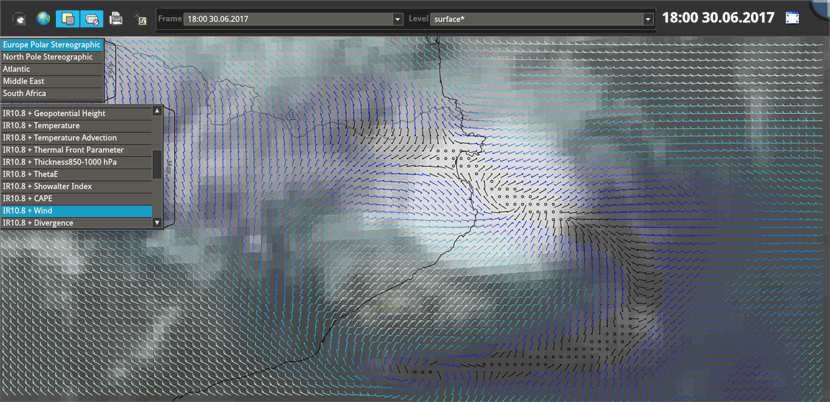
Task: Click the product list scrollbar thumb
Action: coord(157,164)
